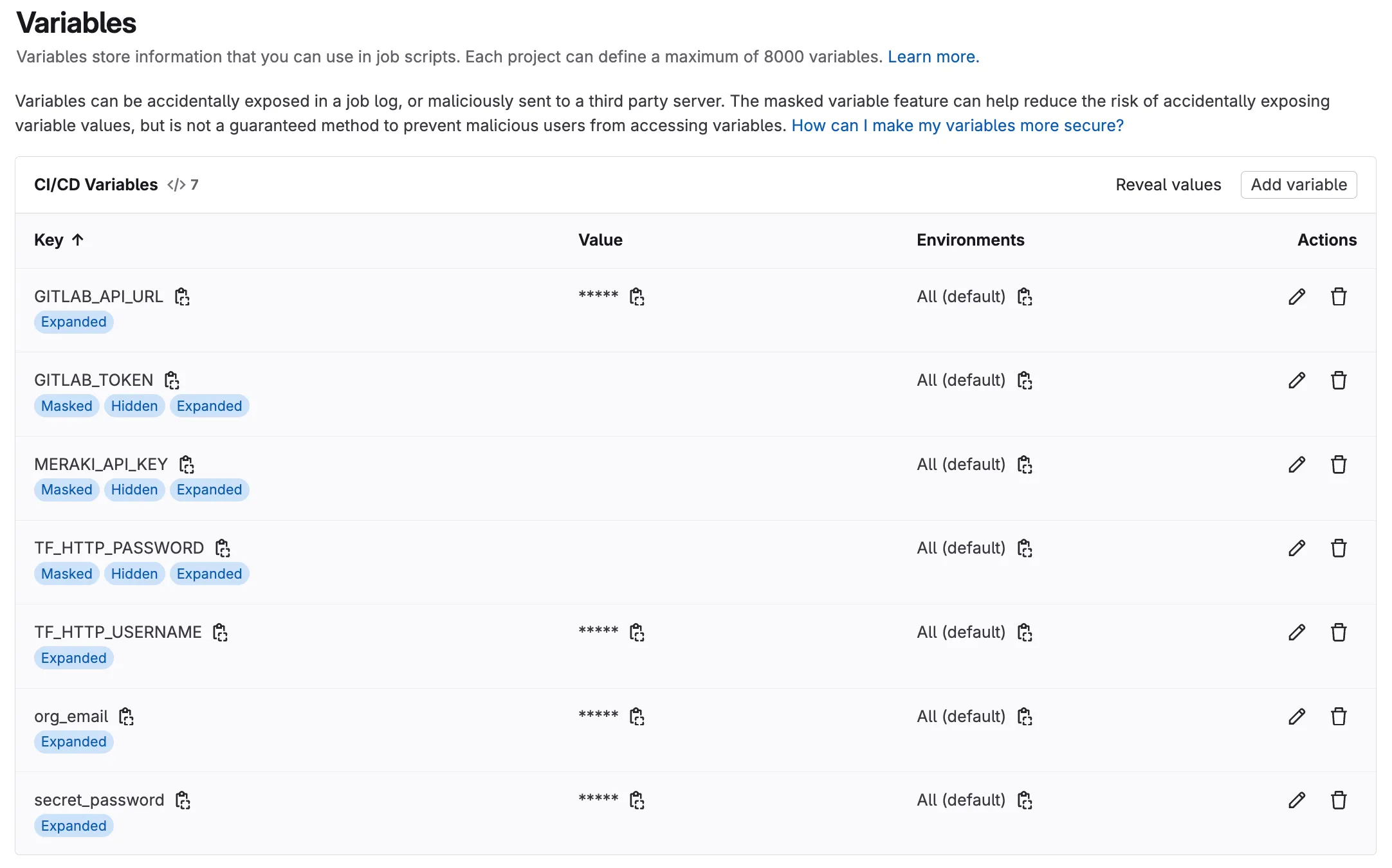Edit the GITLAB_TOKEN variable

(1297, 381)
